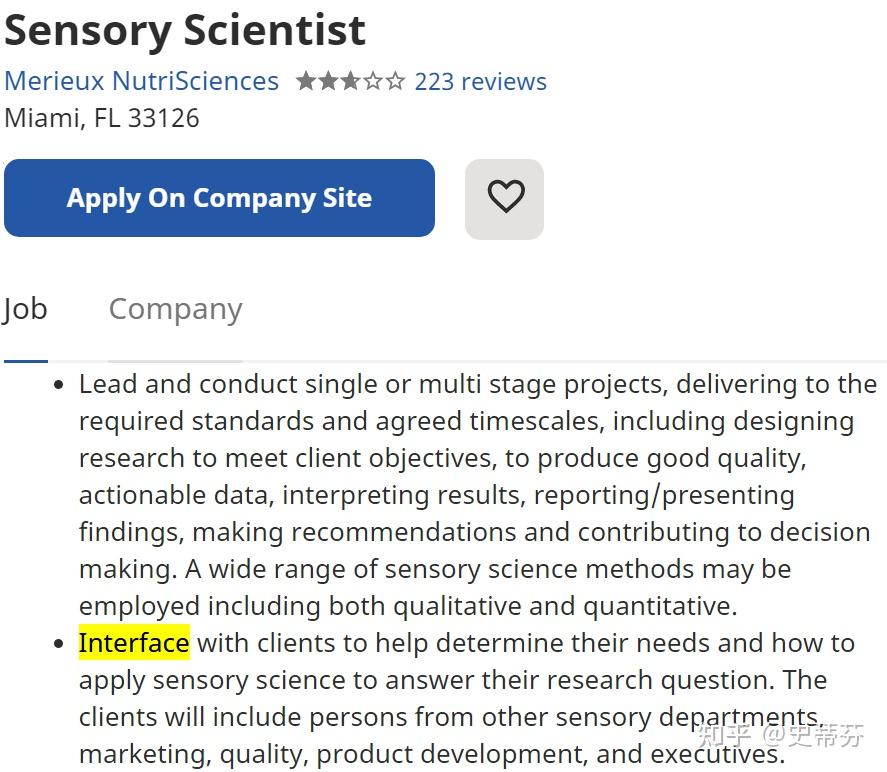
Task: Click the yellow highlighted Interface word
Action: 134,642
